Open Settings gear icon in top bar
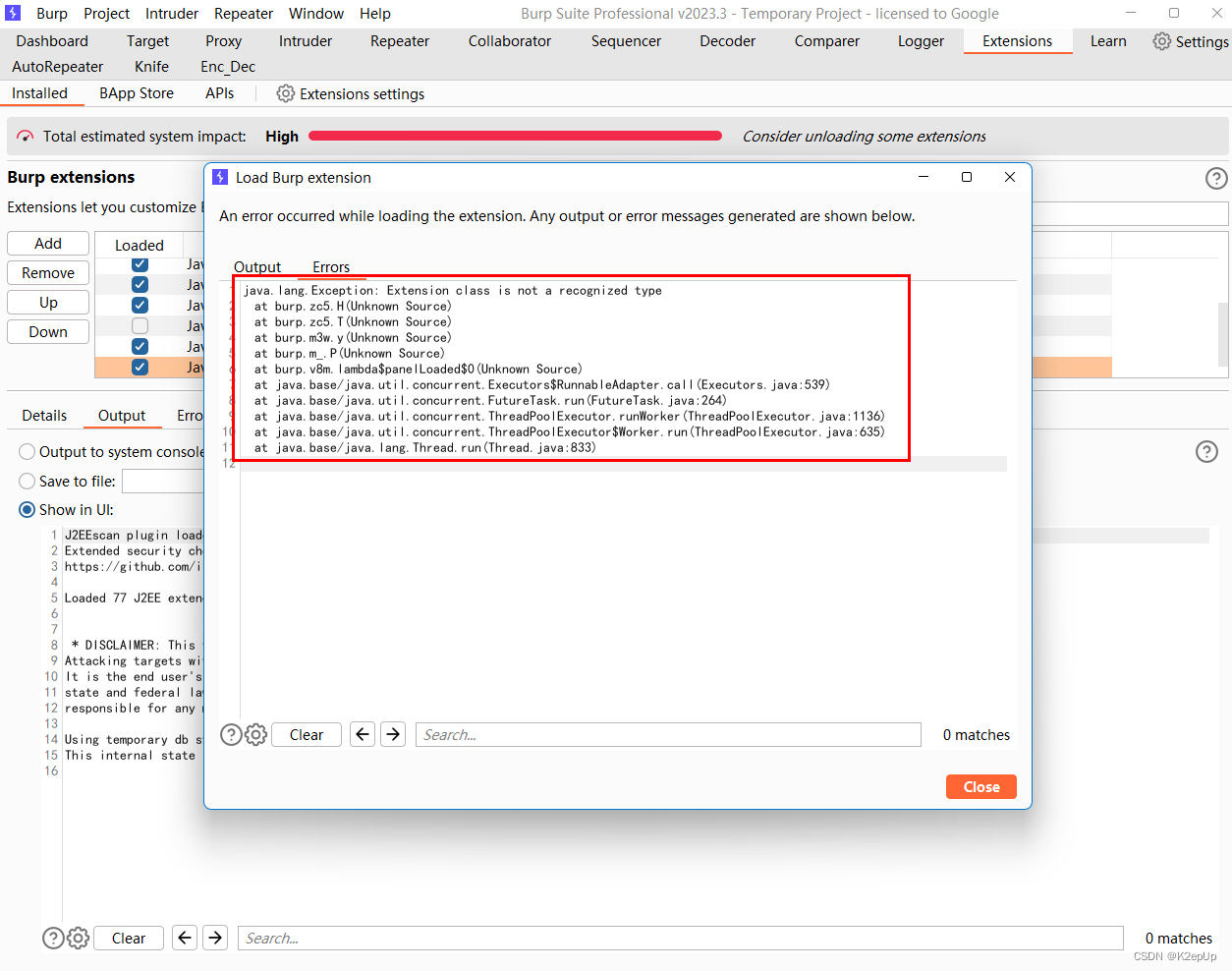 1161,41
